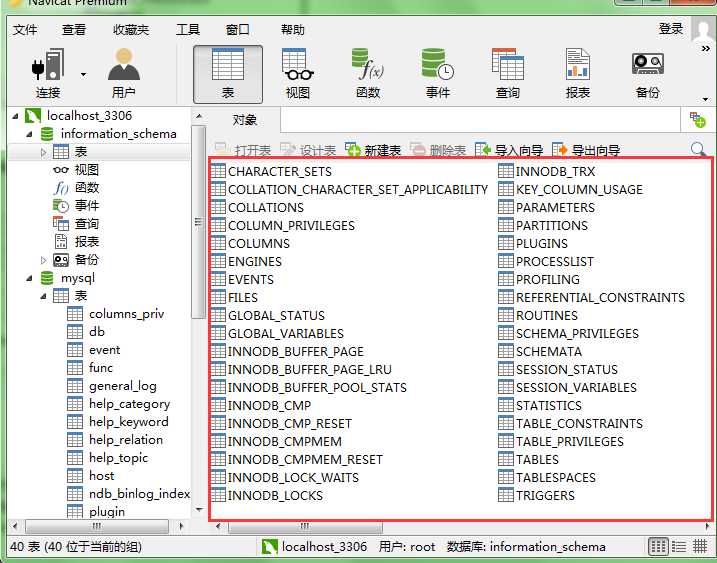Select TABLESPACES table in object list
717x563 pixels.
click(x=547, y=477)
